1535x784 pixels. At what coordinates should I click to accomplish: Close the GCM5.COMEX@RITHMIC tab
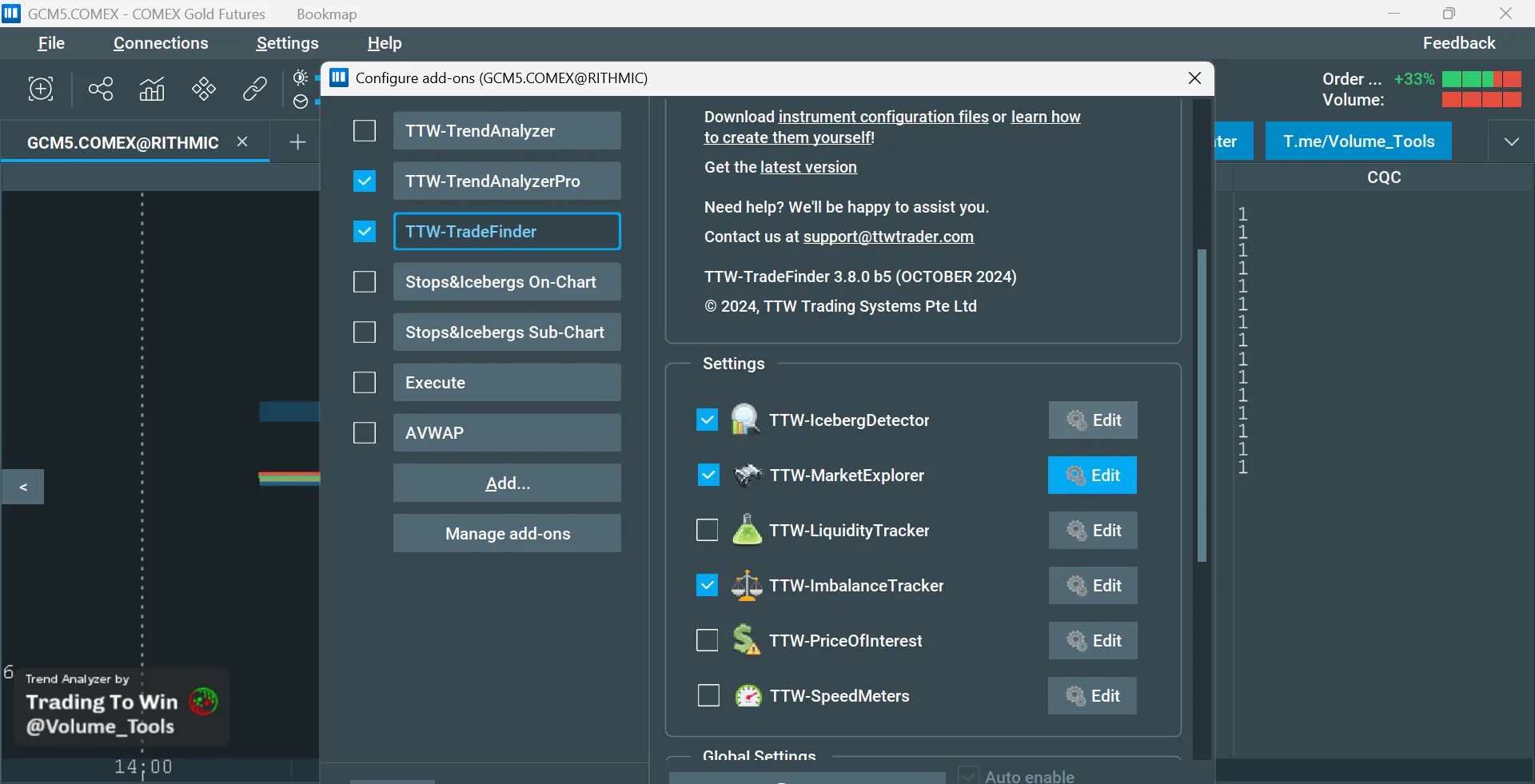coord(242,141)
